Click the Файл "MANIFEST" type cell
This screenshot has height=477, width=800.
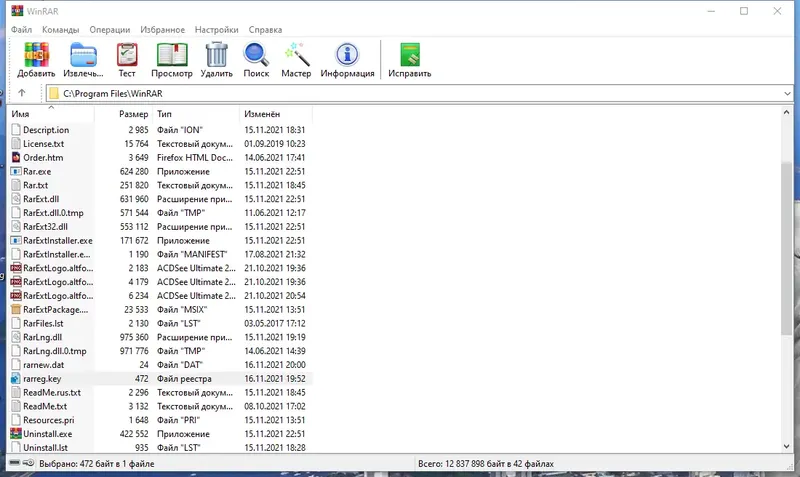click(191, 254)
